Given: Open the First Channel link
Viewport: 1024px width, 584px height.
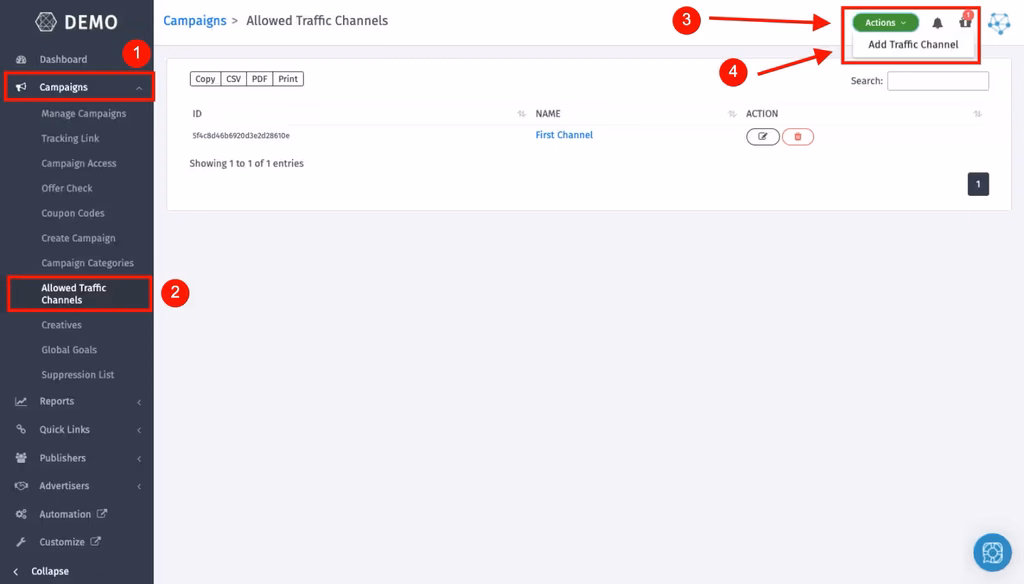Looking at the screenshot, I should click(564, 135).
